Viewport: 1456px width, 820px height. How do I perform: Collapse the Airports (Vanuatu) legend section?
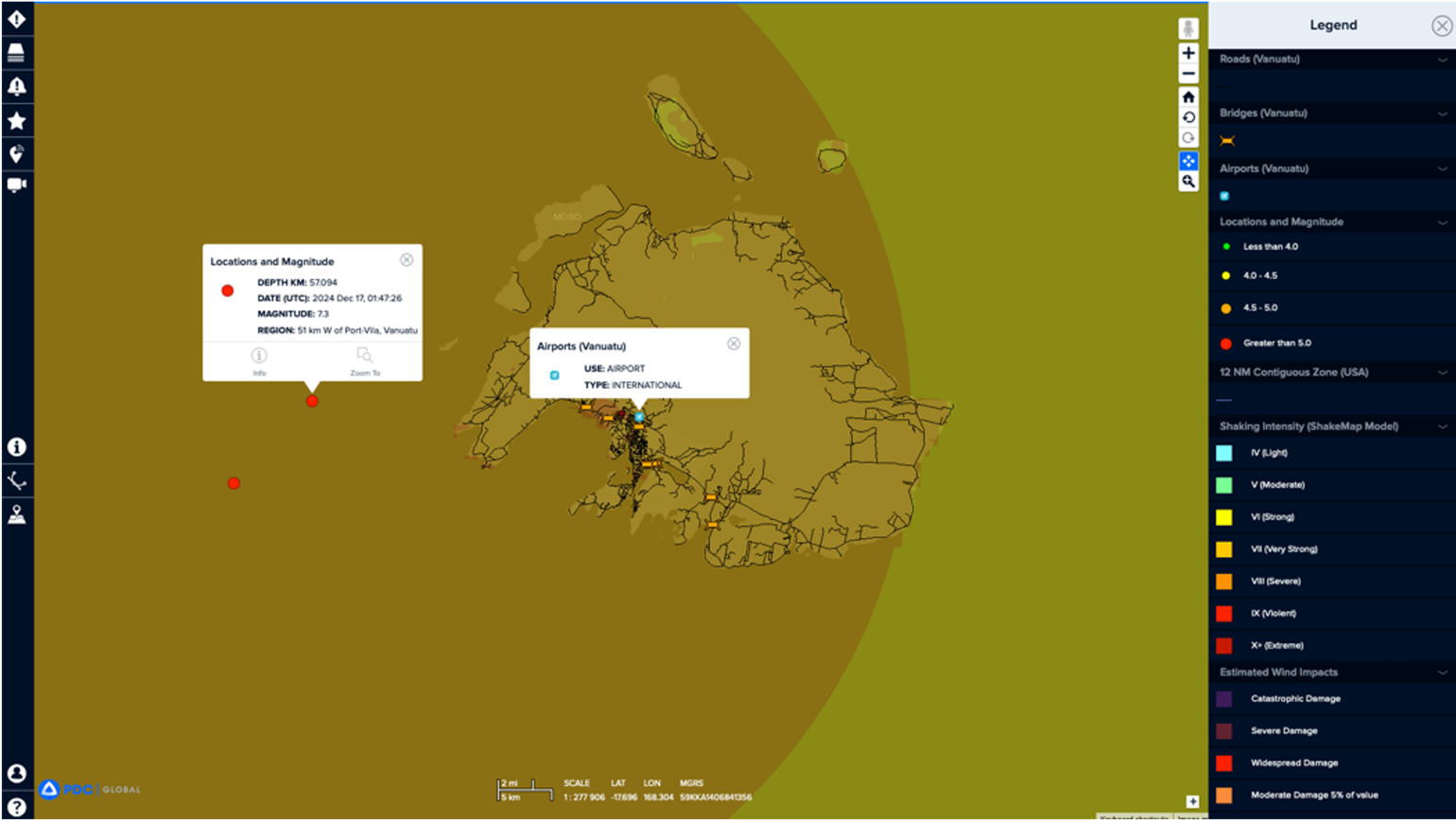tap(1442, 169)
